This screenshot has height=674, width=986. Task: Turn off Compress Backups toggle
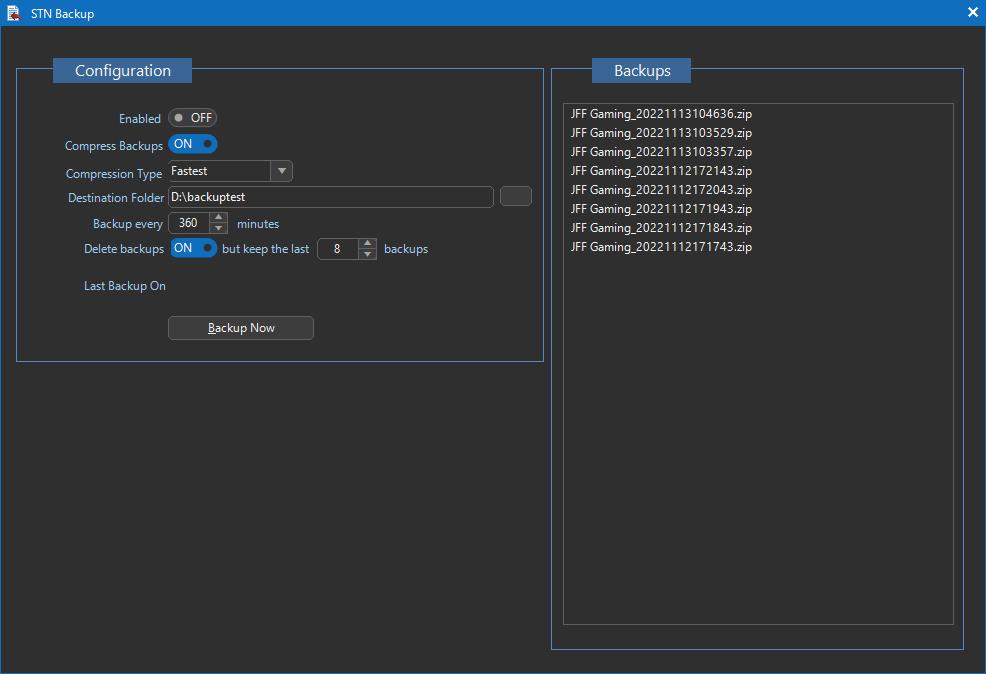193,145
